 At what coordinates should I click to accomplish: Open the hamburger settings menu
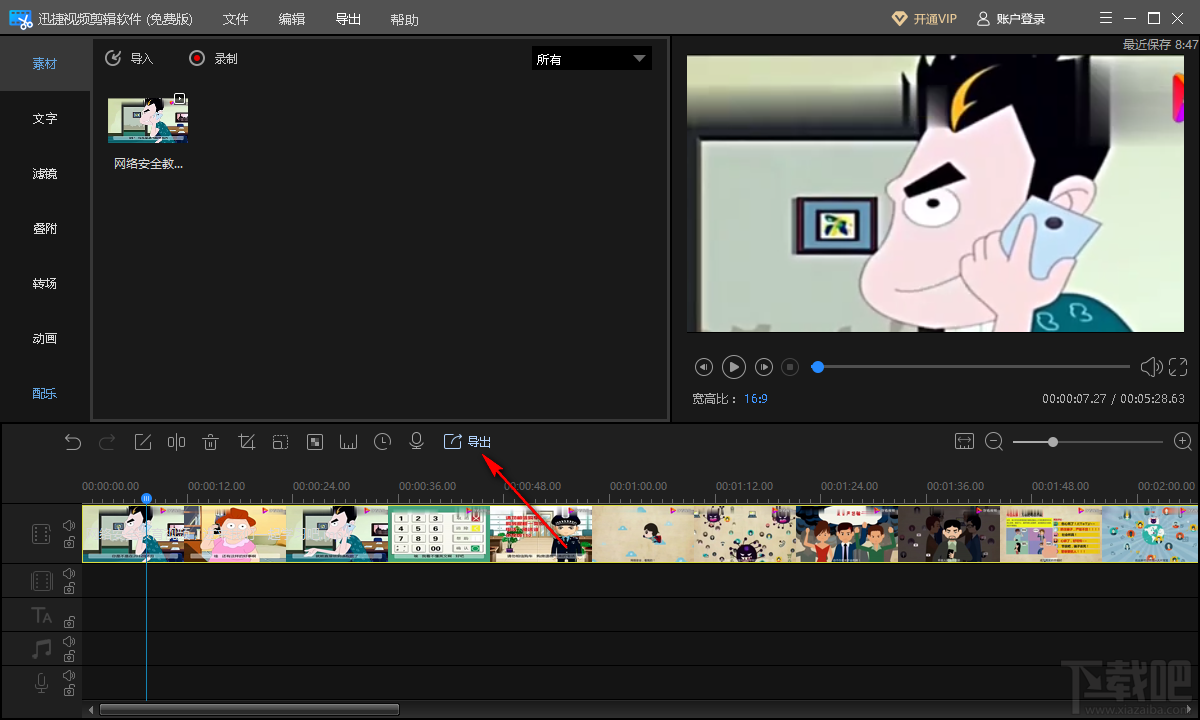1105,18
